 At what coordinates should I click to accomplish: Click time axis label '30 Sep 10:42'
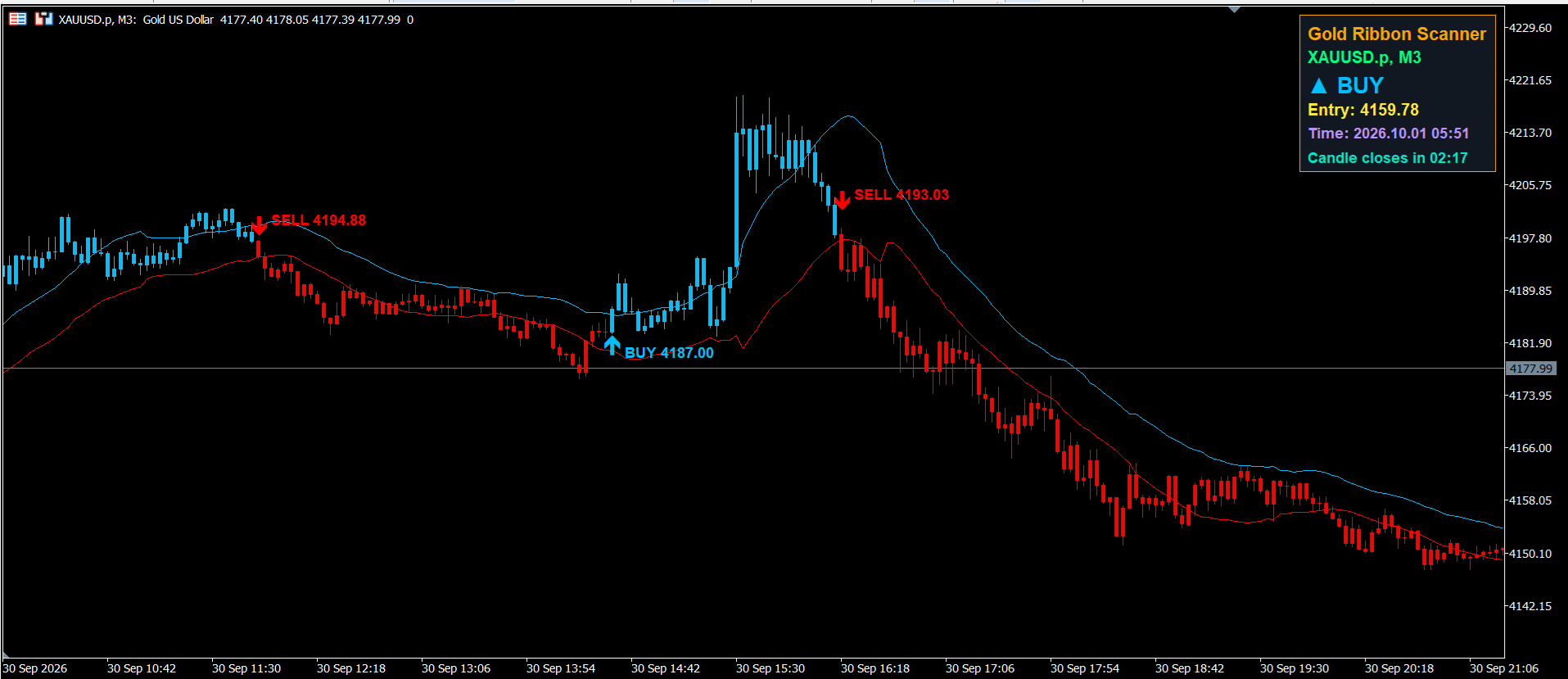(142, 668)
